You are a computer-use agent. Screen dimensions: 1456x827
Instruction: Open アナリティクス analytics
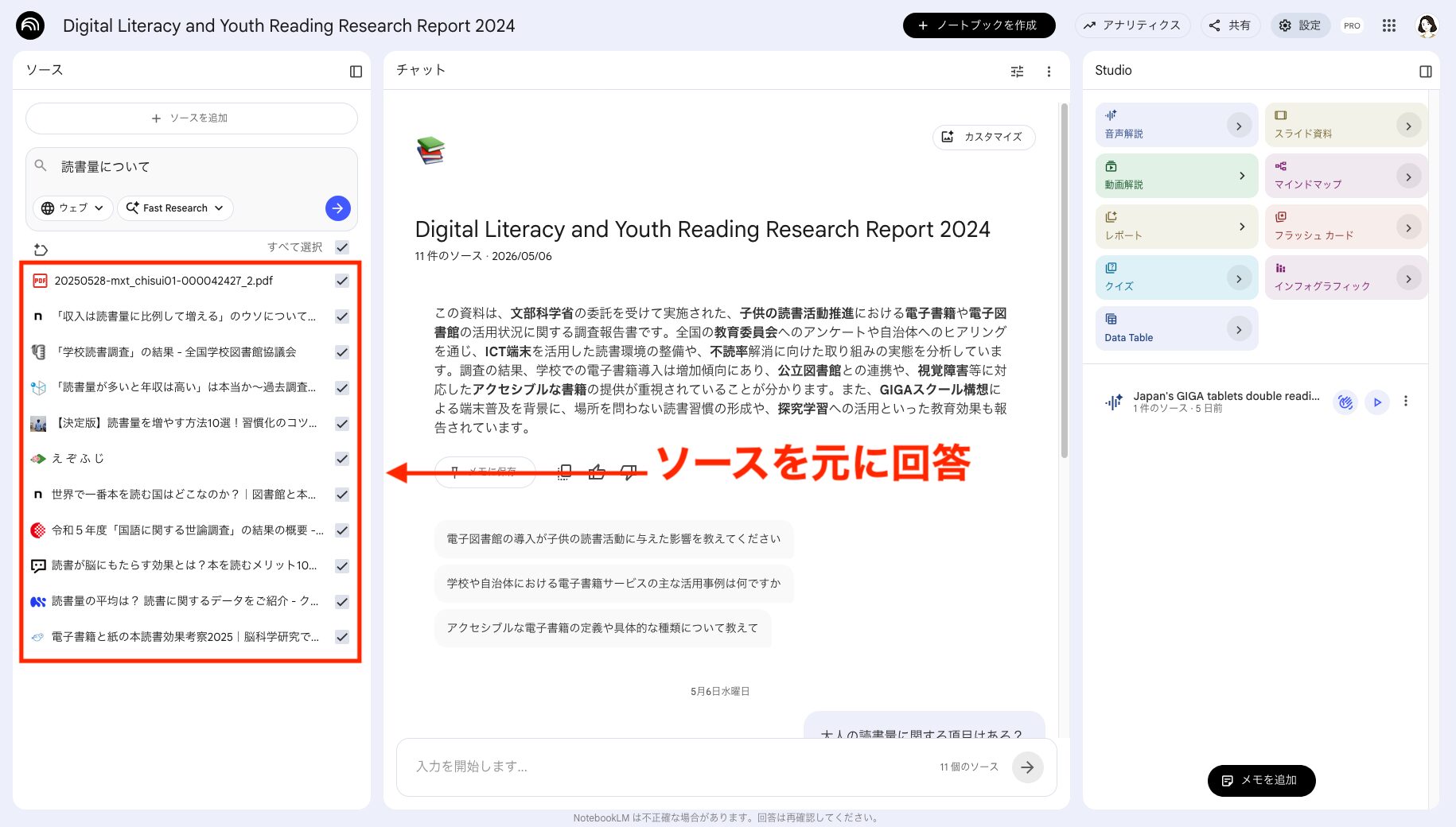pos(1132,25)
